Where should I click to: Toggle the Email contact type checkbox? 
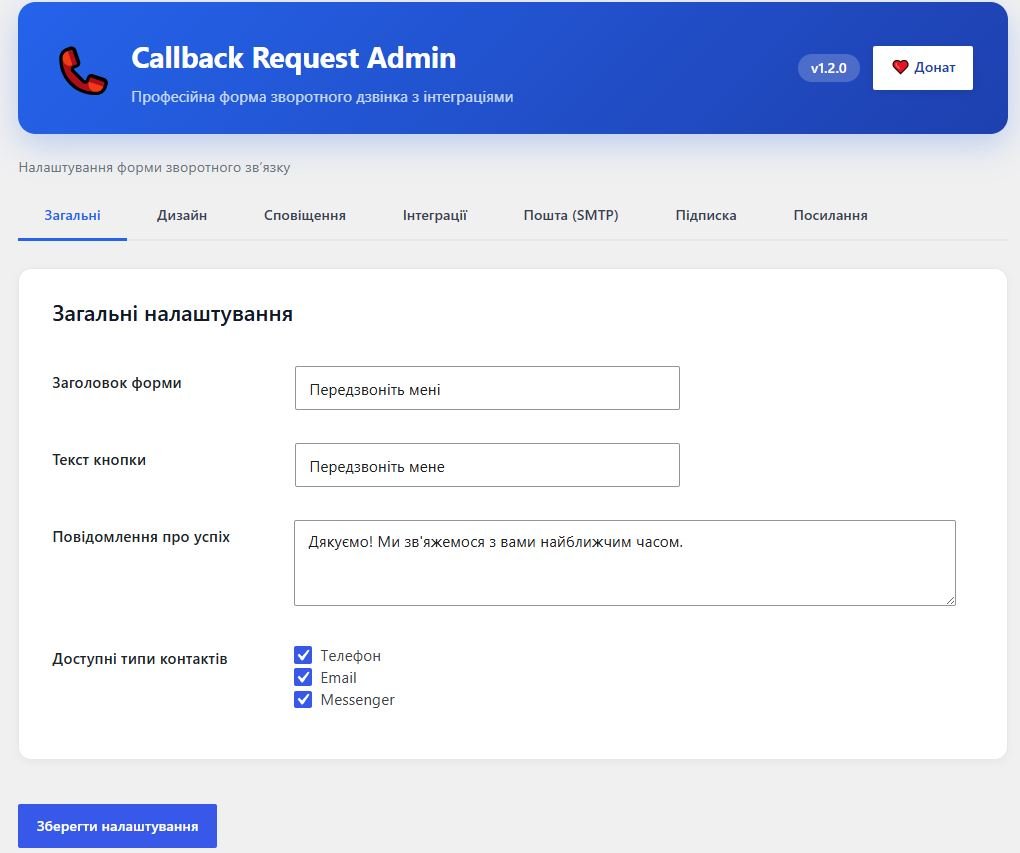(x=302, y=677)
